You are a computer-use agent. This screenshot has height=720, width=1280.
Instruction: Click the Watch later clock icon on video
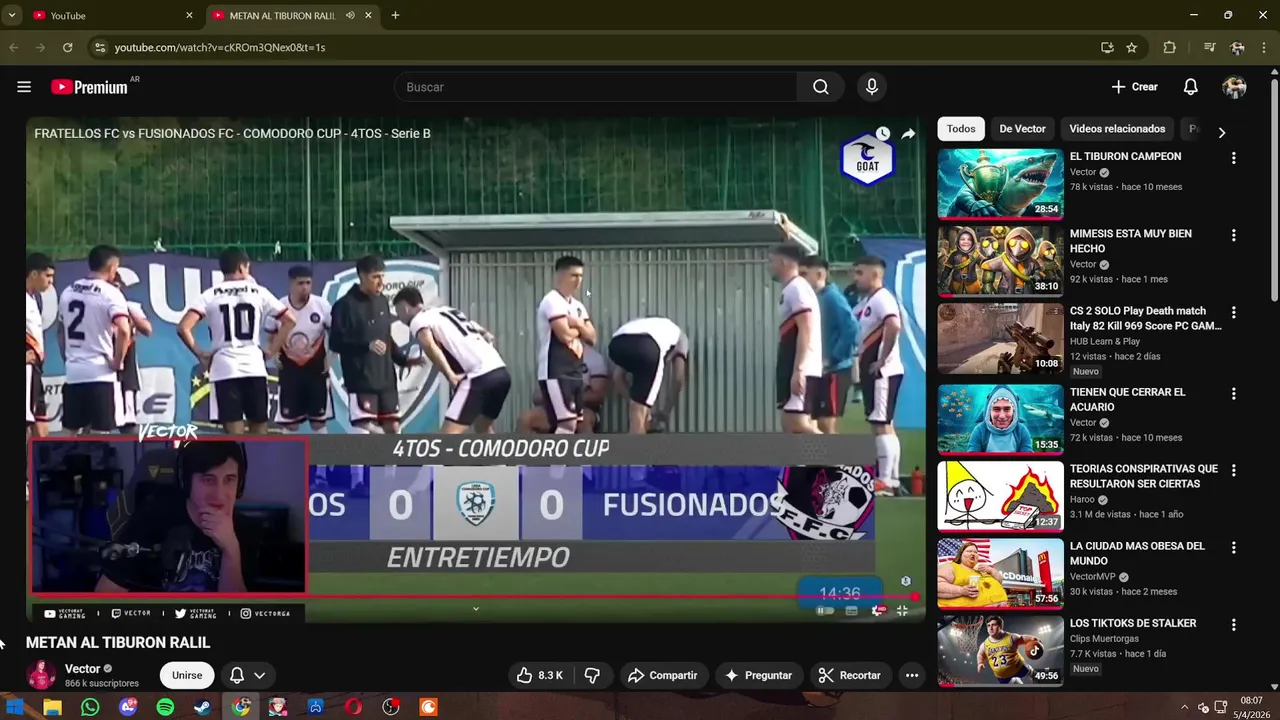883,133
